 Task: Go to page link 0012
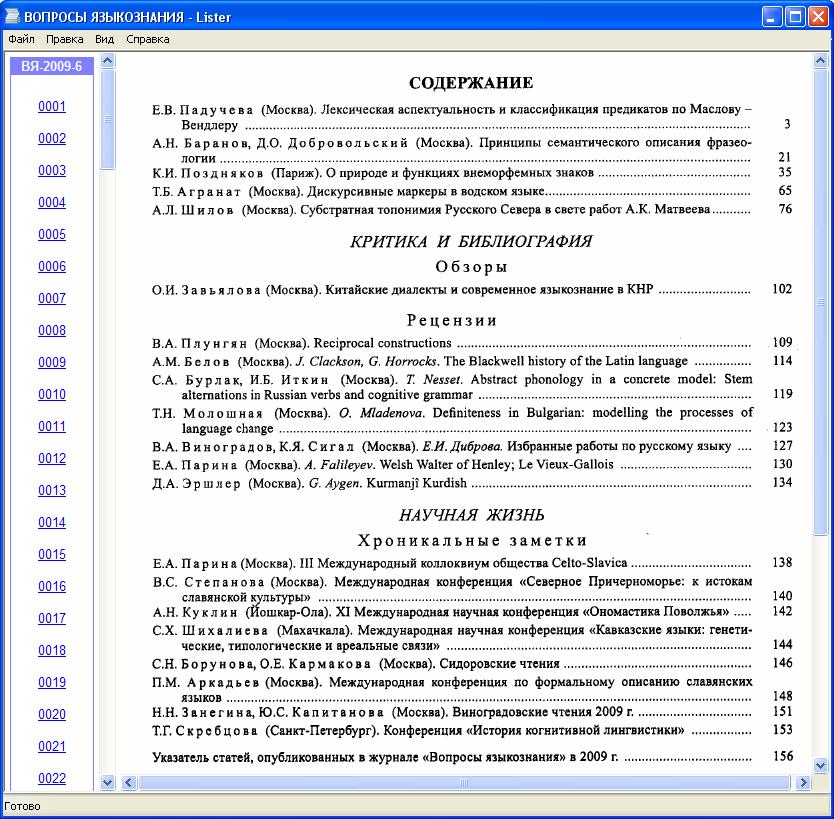coord(52,458)
